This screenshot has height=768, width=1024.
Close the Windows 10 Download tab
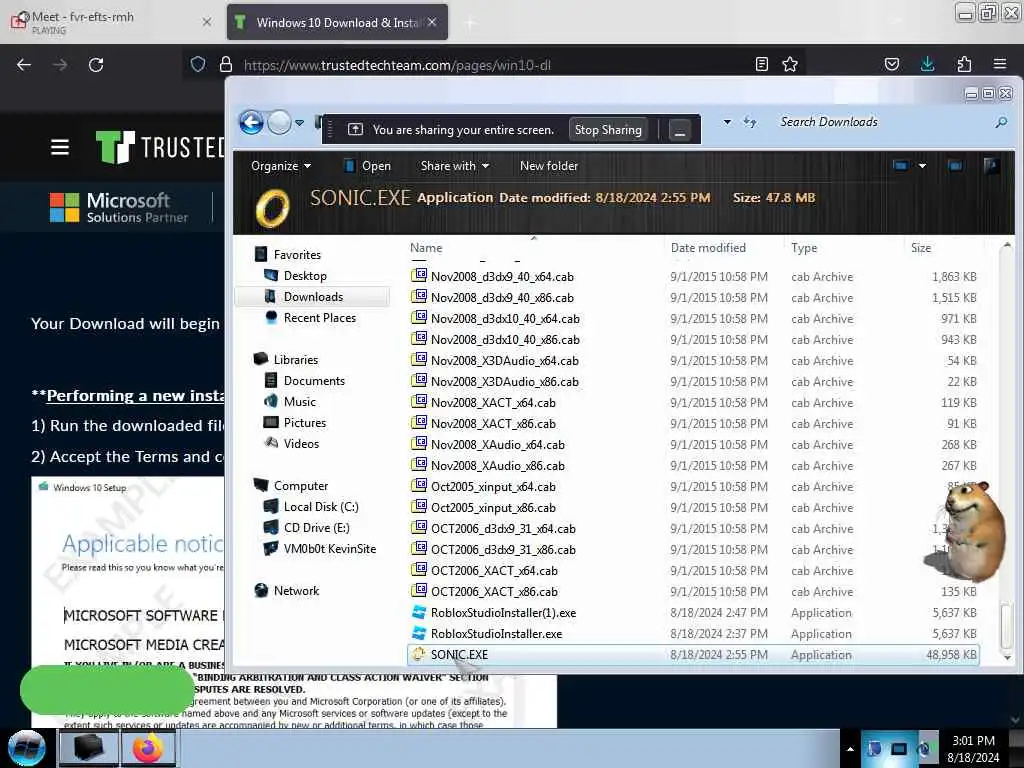point(432,22)
